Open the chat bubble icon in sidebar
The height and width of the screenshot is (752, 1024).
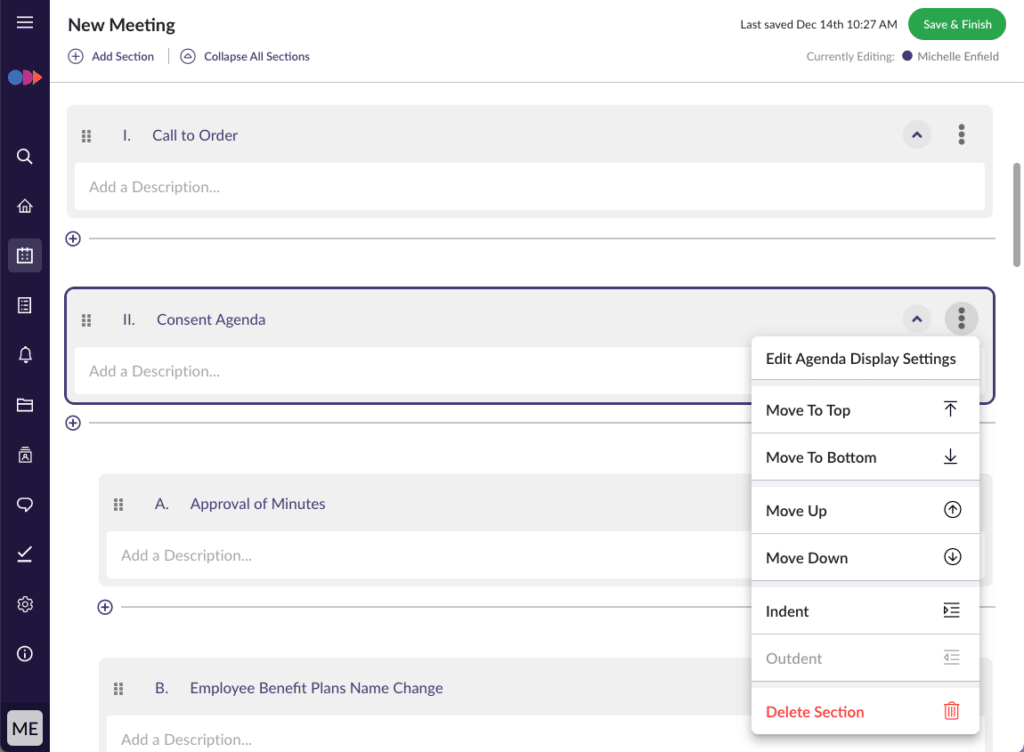pos(25,504)
